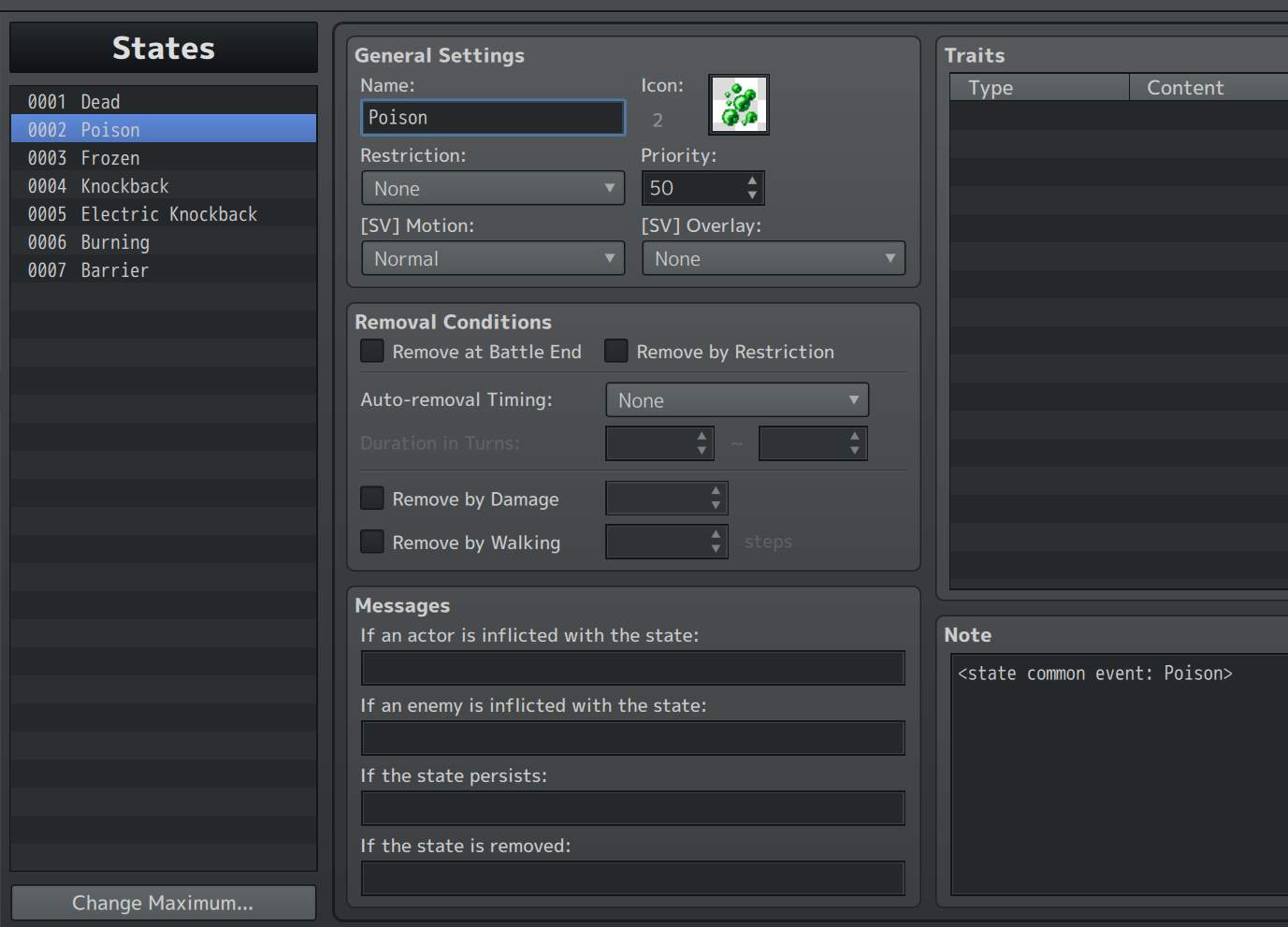Open the [SV] Motion dropdown

pyautogui.click(x=493, y=258)
